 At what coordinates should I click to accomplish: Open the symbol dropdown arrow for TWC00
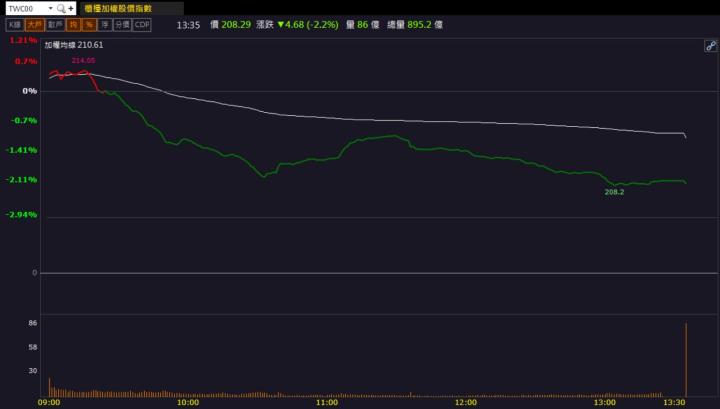[50, 9]
